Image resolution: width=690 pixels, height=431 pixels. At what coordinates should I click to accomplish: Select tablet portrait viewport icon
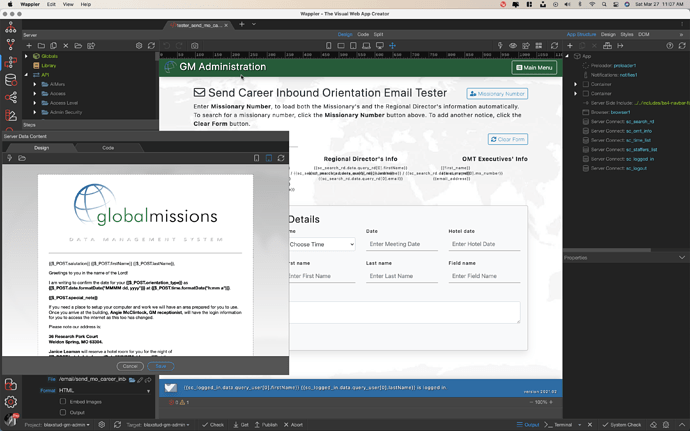353,45
